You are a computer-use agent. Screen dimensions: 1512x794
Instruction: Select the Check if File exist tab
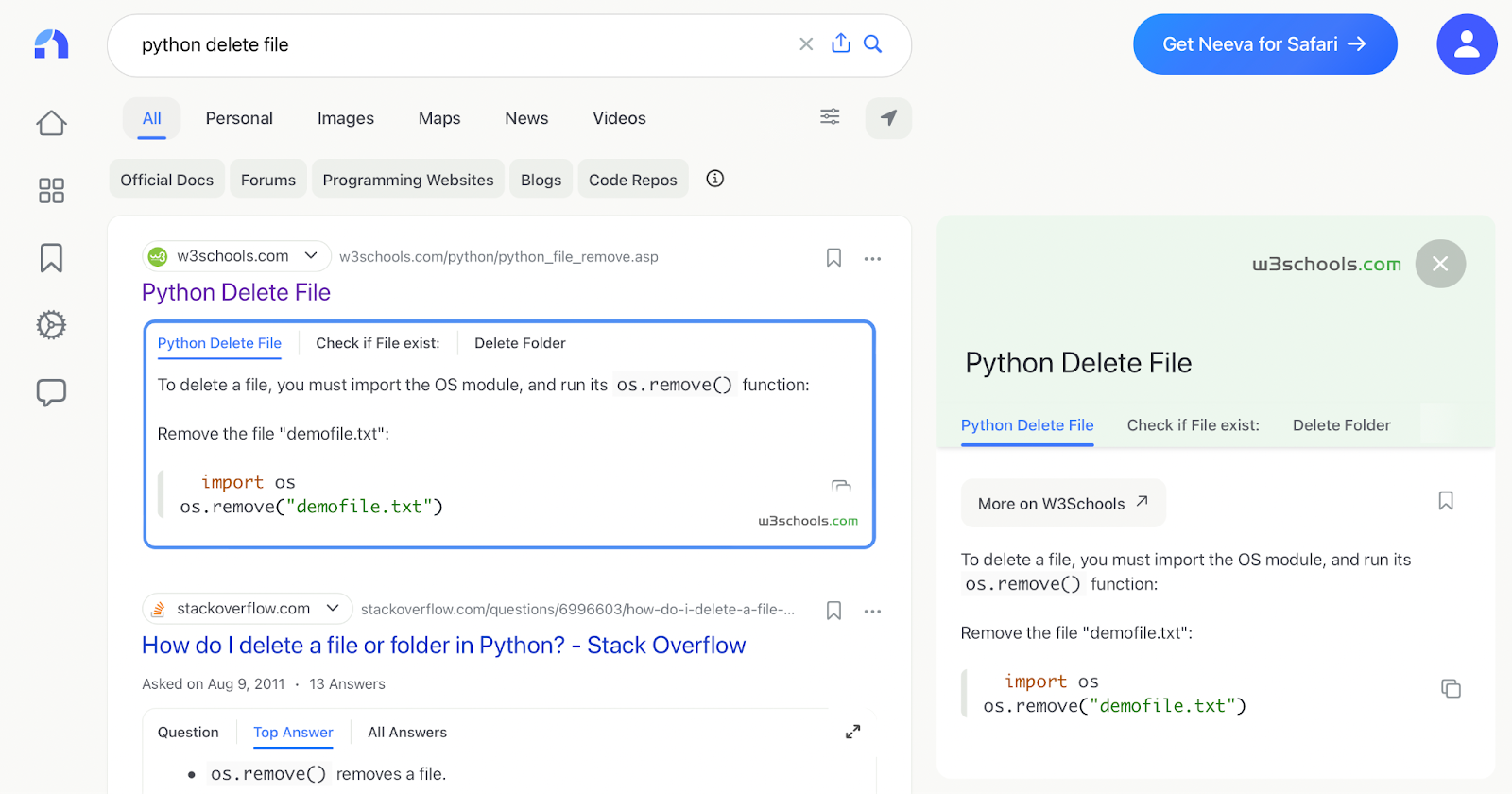378,343
